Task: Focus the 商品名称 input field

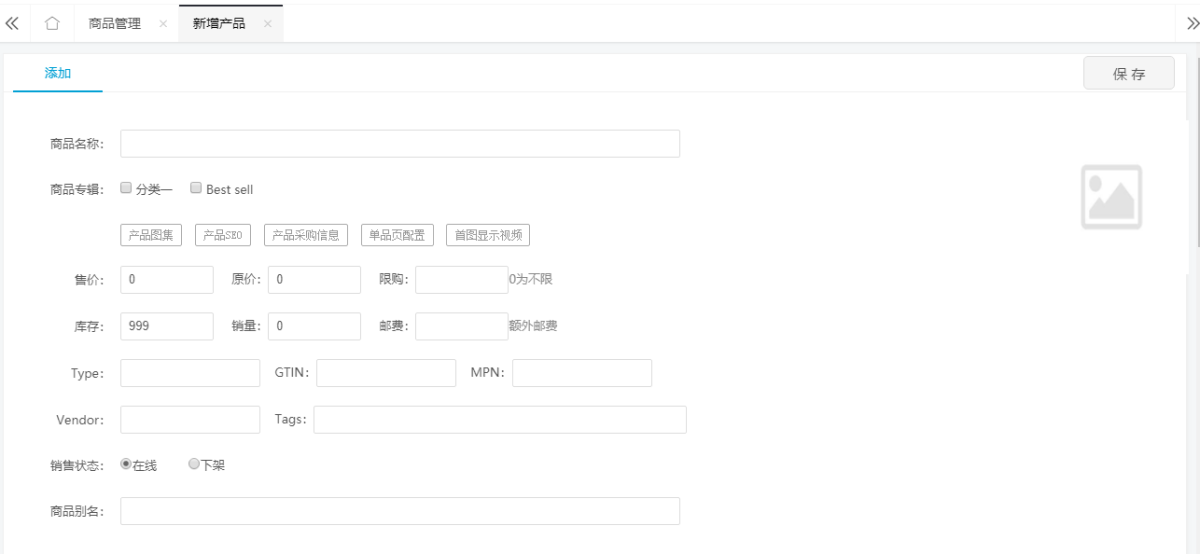Action: click(x=400, y=144)
